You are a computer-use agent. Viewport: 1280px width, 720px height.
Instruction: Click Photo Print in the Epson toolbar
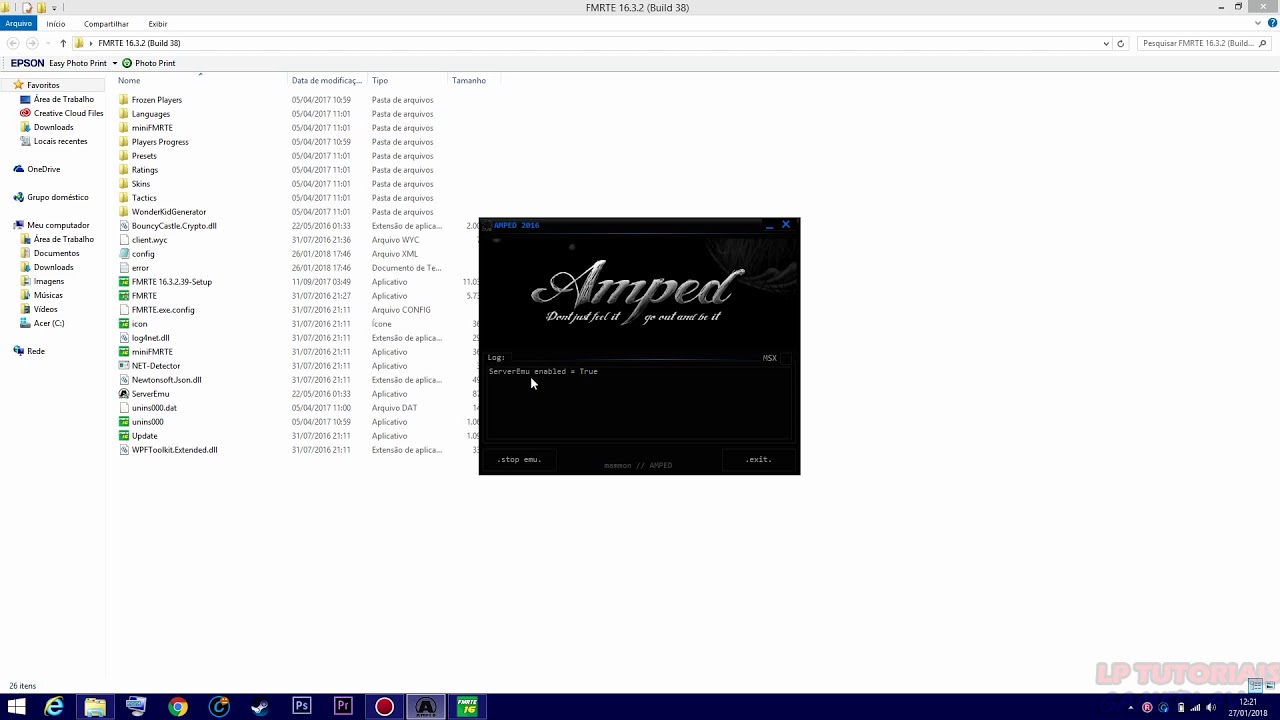click(x=148, y=63)
